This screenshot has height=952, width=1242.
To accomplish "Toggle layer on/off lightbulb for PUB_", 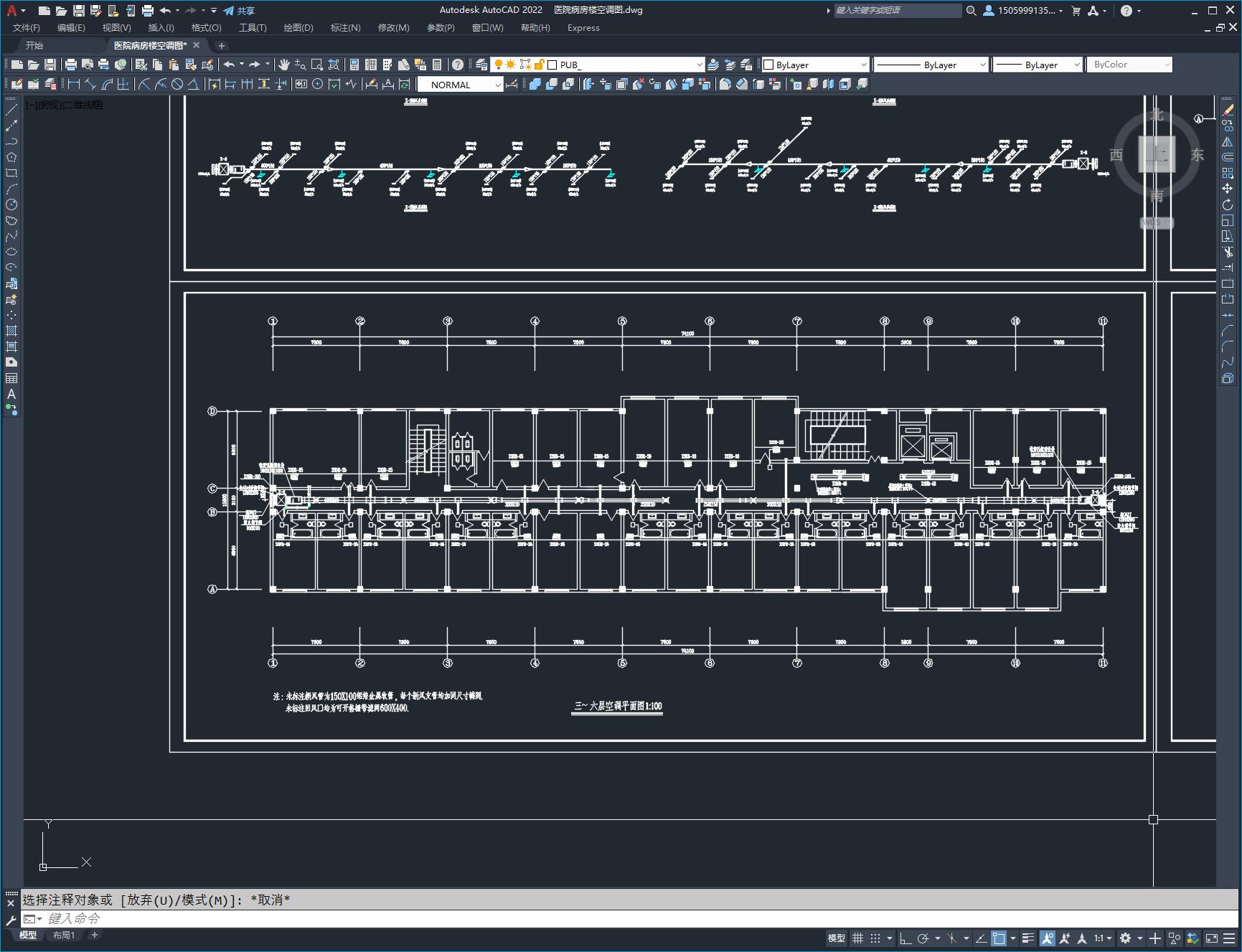I will [x=498, y=65].
